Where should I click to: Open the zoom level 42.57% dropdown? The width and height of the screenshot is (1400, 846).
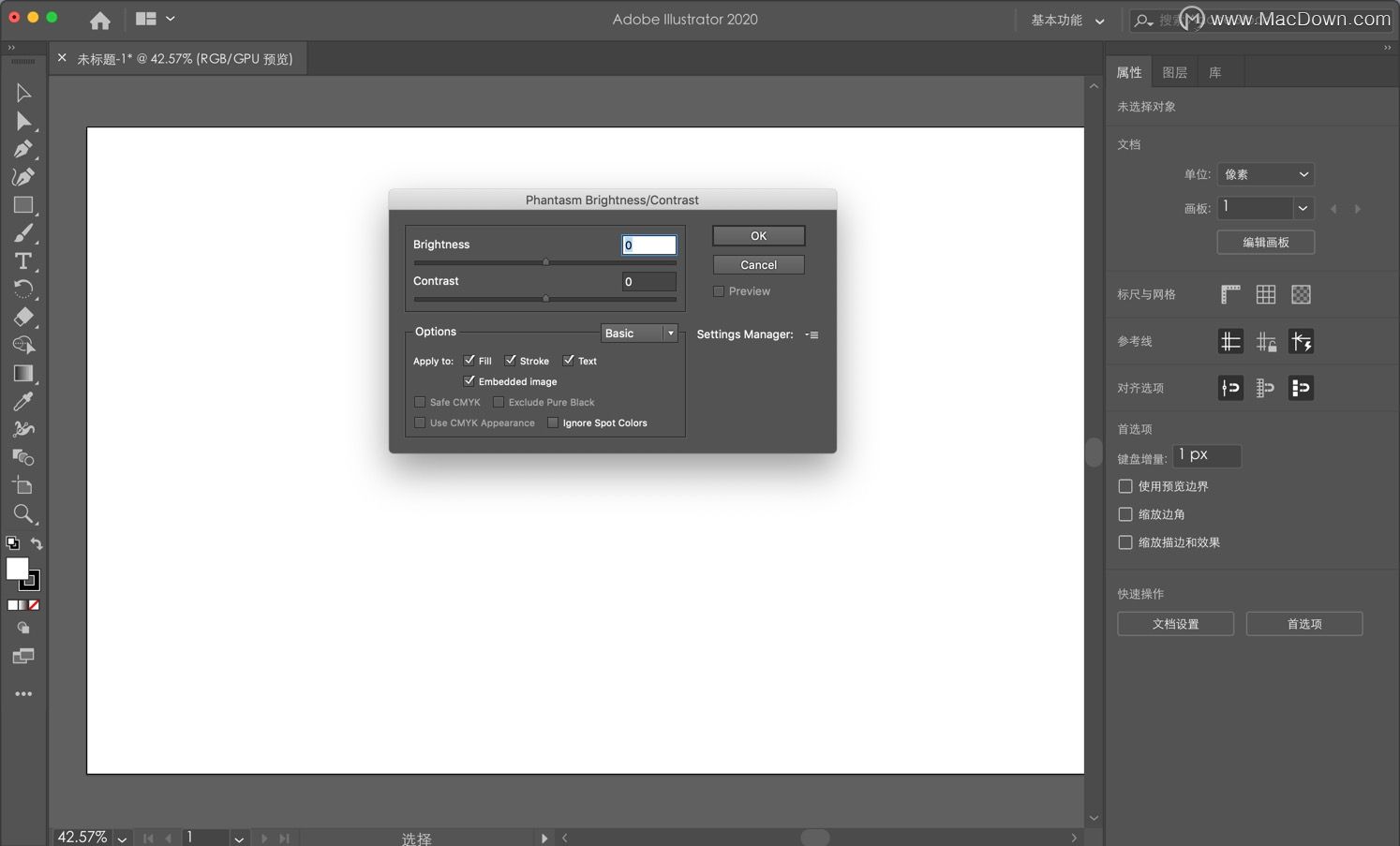122,839
